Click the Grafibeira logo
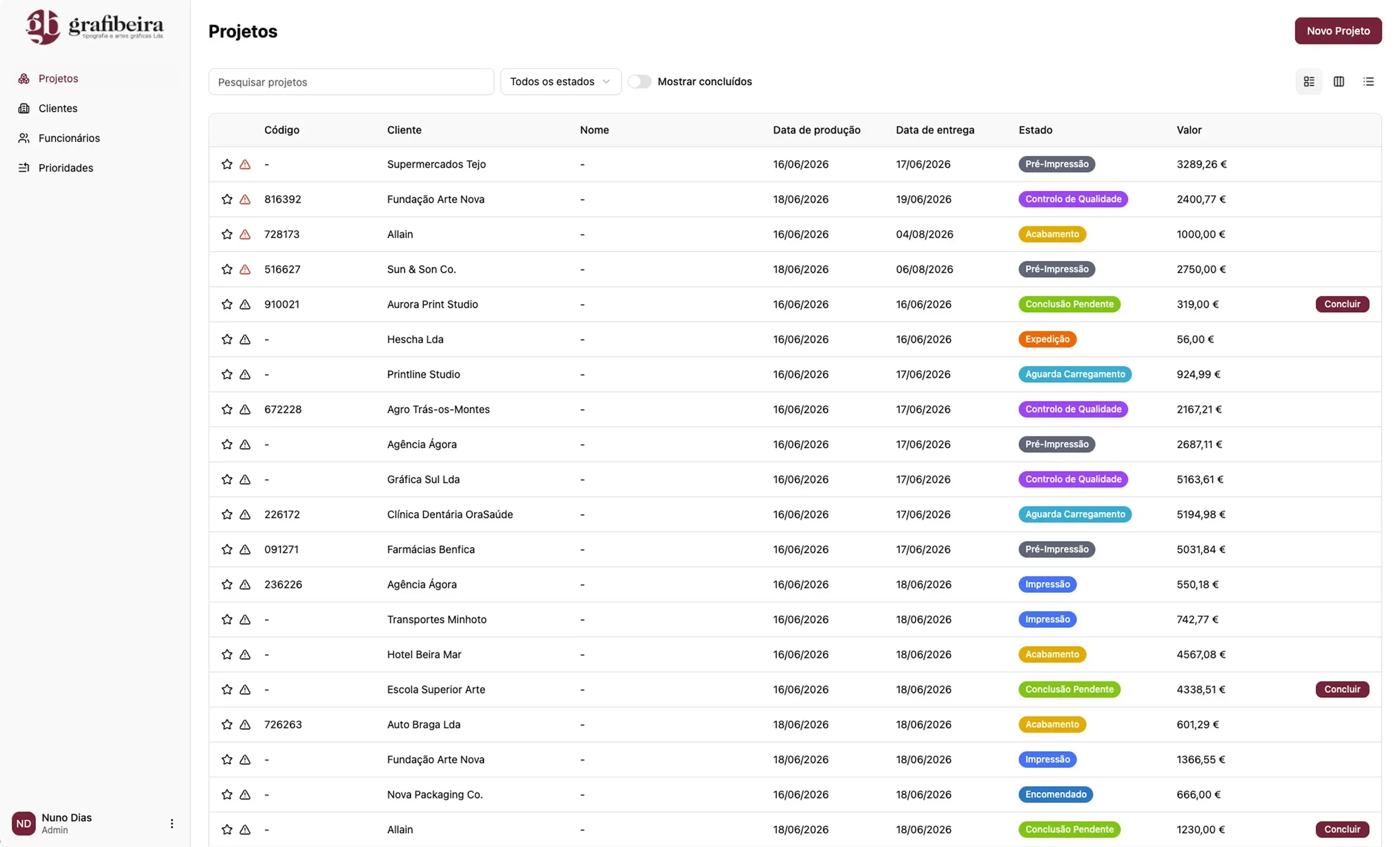This screenshot has height=847, width=1400. pyautogui.click(x=94, y=27)
